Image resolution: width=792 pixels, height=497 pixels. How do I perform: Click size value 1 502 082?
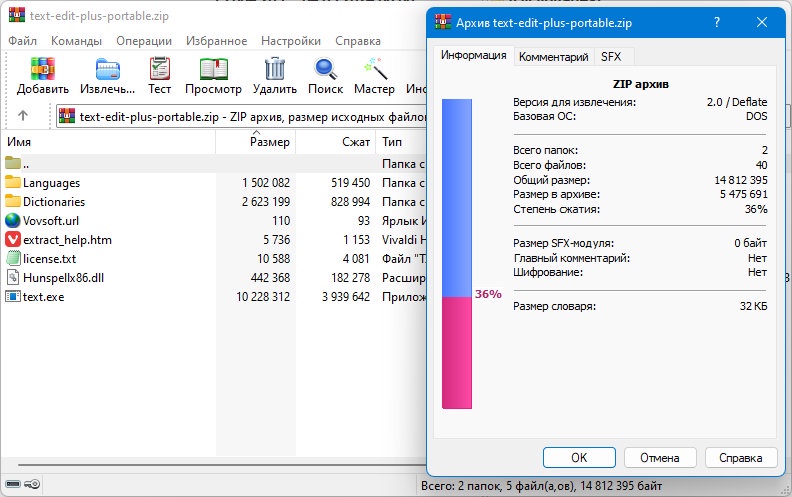[266, 182]
